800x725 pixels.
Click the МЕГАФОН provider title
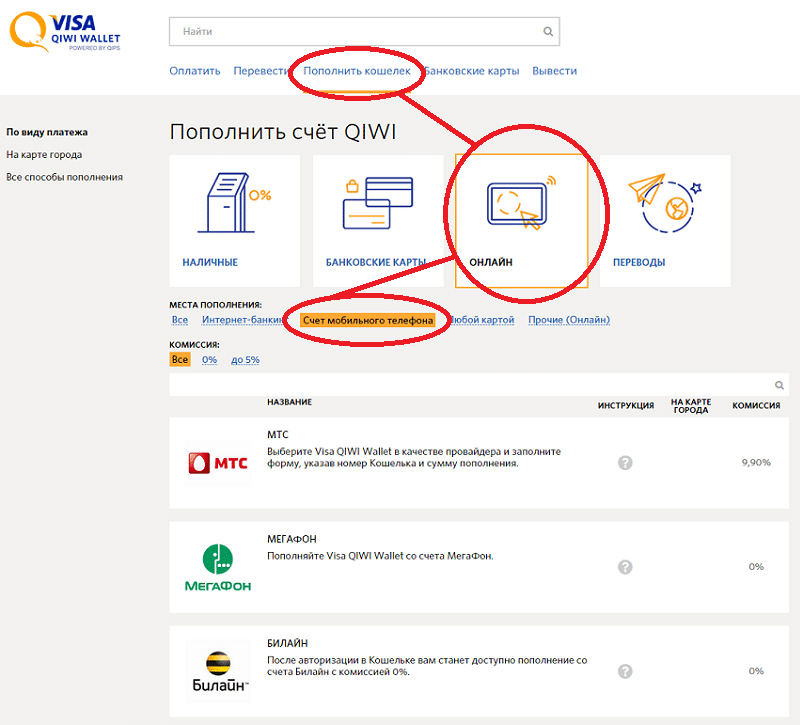point(292,539)
